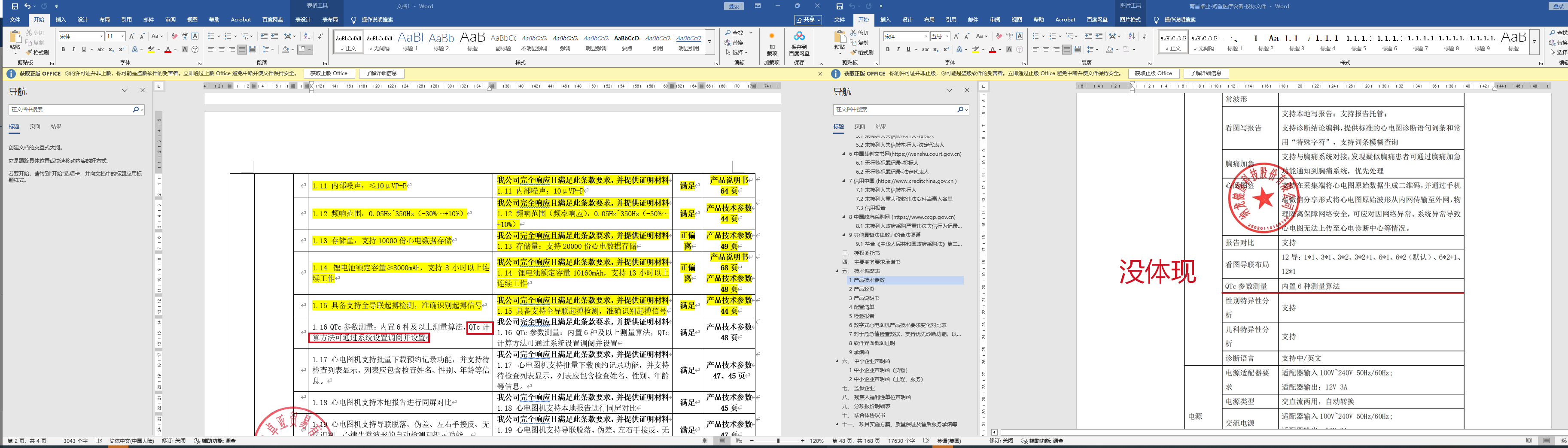Screen dimensions: 1568x448
Task: Switch to 结果 tab in left navigation pane
Action: (56, 127)
